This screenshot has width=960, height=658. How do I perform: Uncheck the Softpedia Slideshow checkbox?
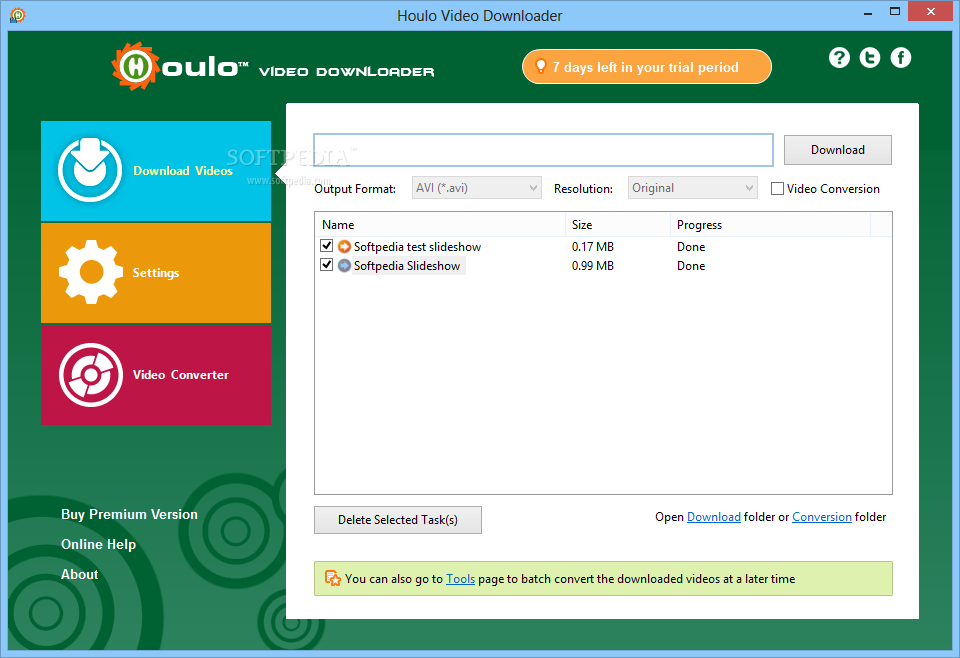(326, 265)
